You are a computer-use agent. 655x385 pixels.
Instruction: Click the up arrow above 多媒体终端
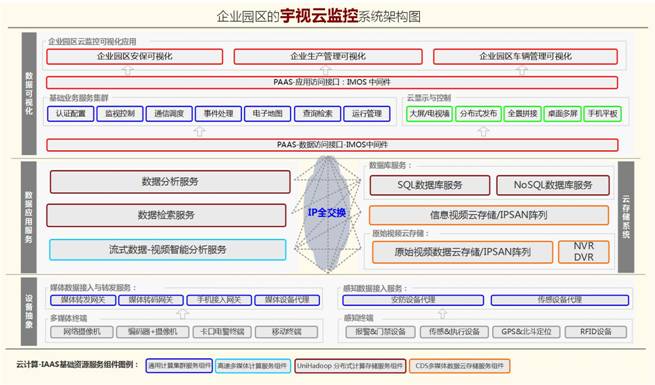pos(183,313)
